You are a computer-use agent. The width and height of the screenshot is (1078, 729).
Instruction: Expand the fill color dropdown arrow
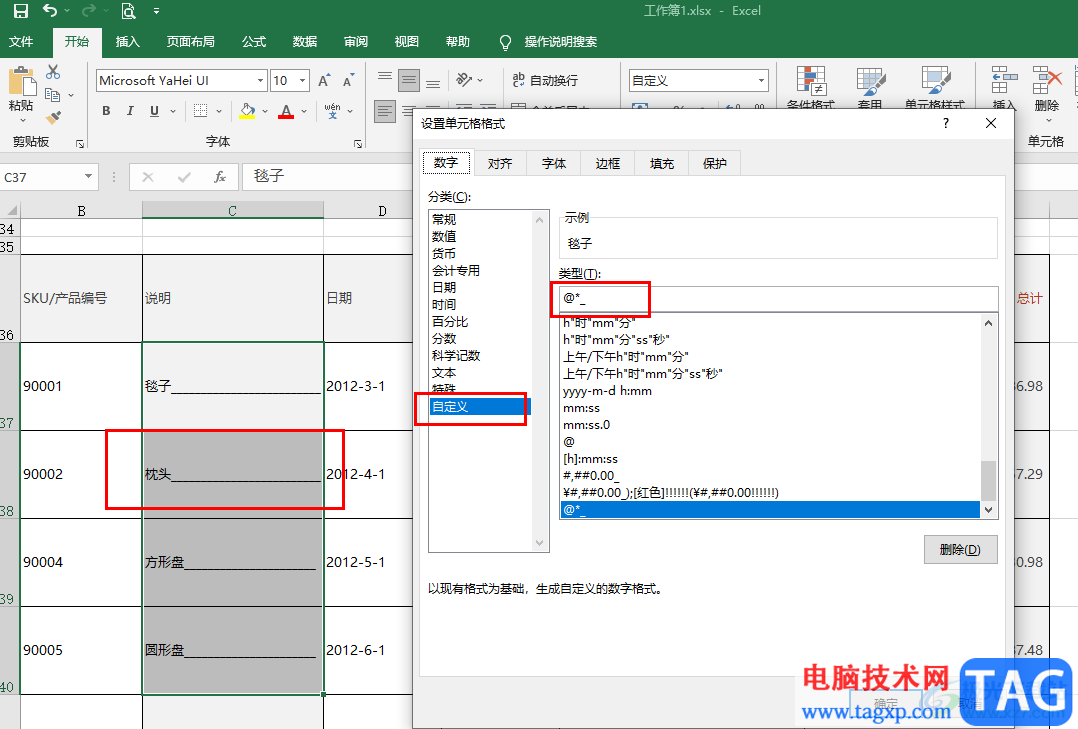pos(265,111)
